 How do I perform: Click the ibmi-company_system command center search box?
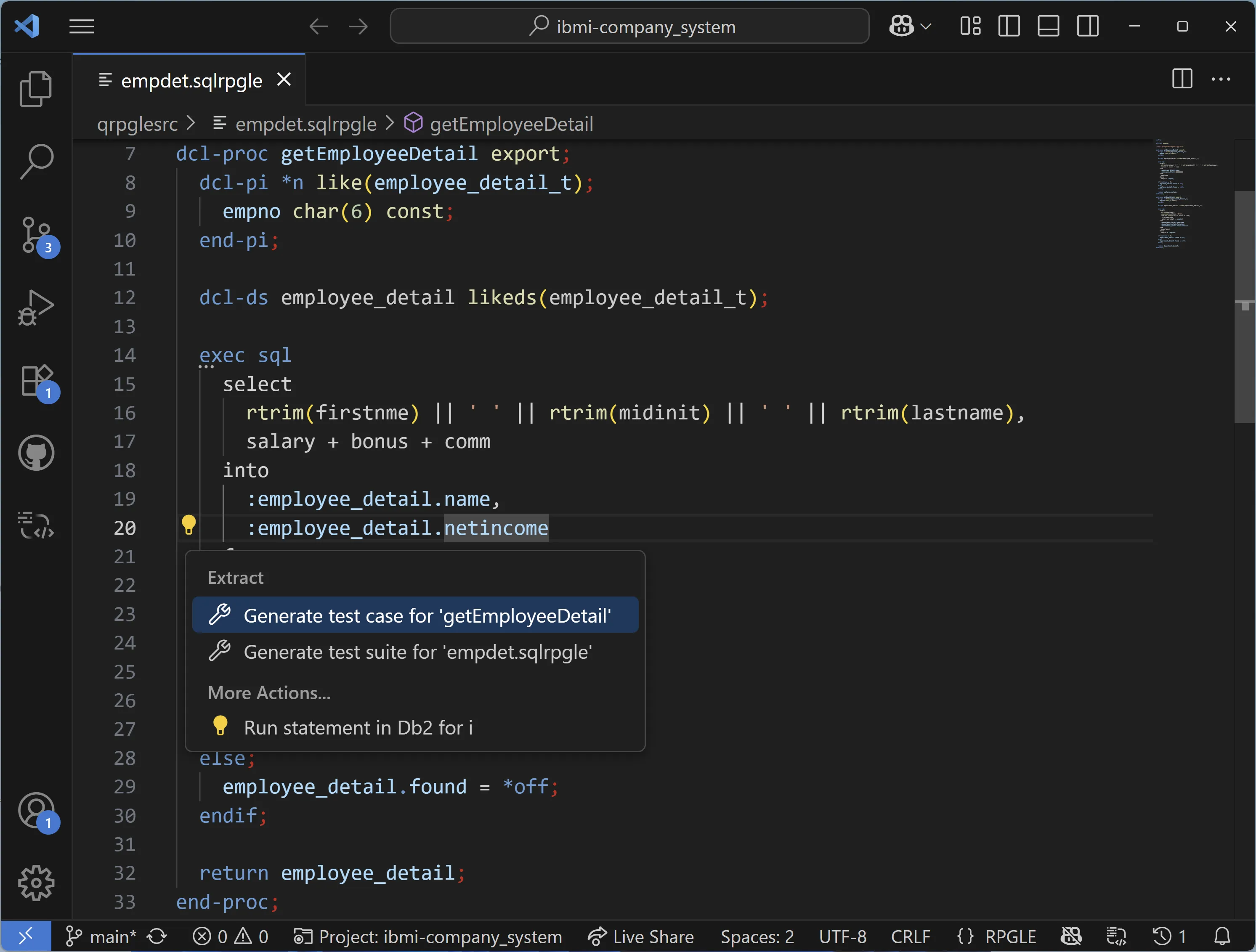click(x=629, y=26)
